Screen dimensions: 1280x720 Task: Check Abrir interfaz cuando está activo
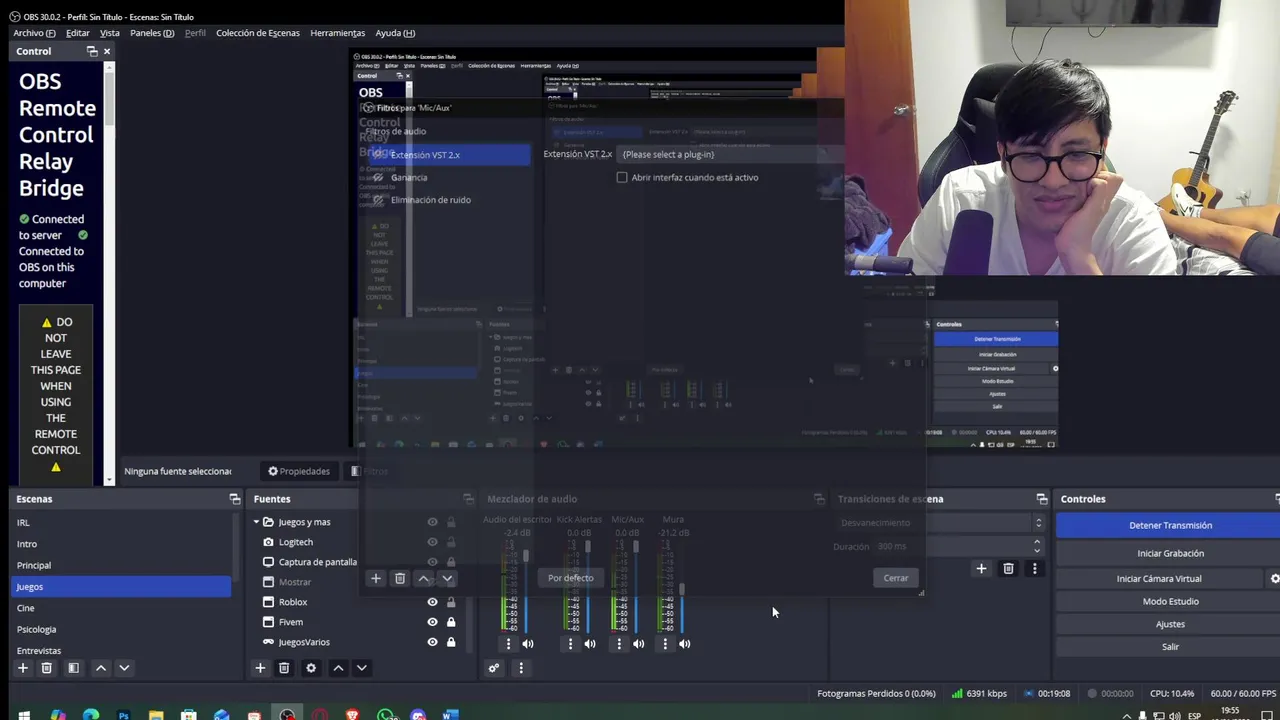pos(622,178)
